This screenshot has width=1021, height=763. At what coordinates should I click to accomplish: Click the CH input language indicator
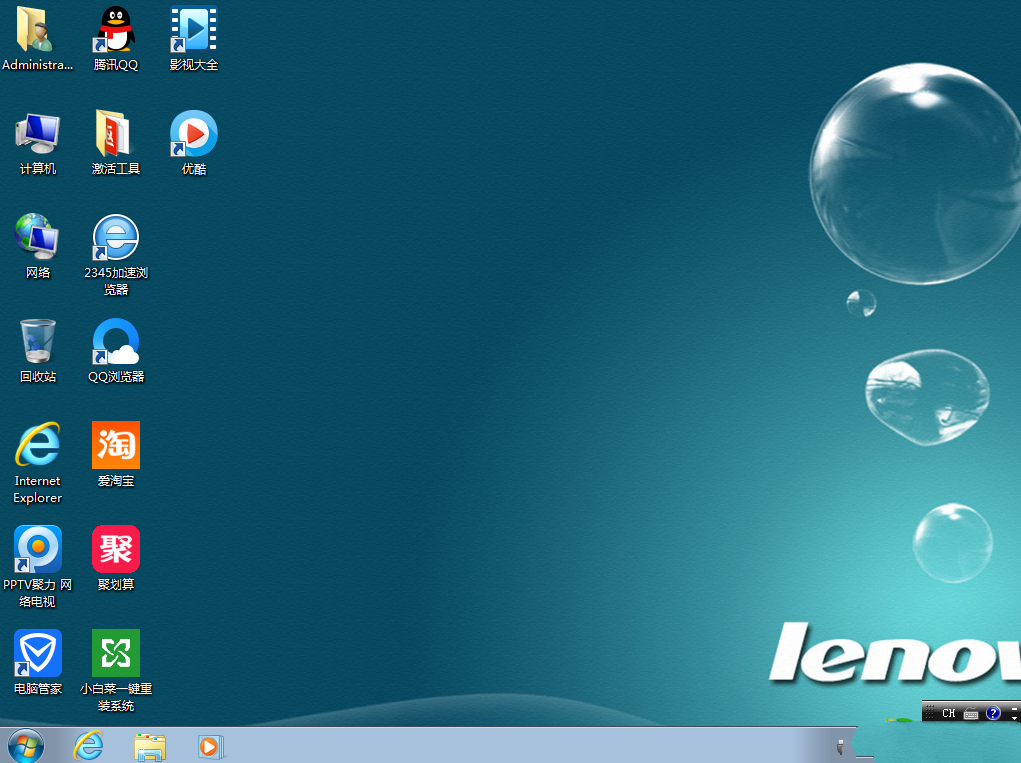(x=948, y=713)
